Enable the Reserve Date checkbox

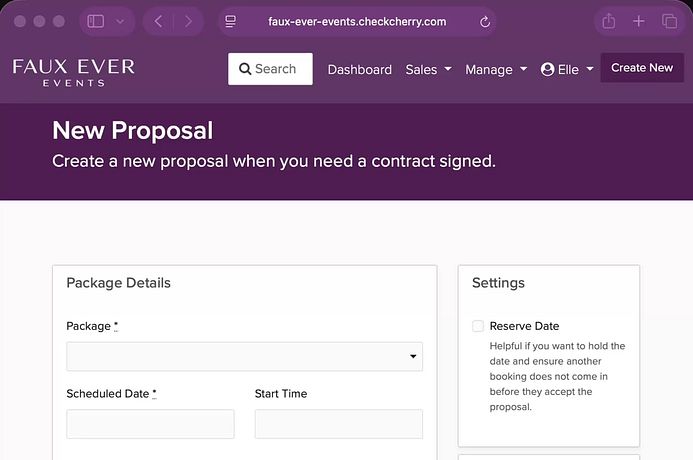pos(478,326)
